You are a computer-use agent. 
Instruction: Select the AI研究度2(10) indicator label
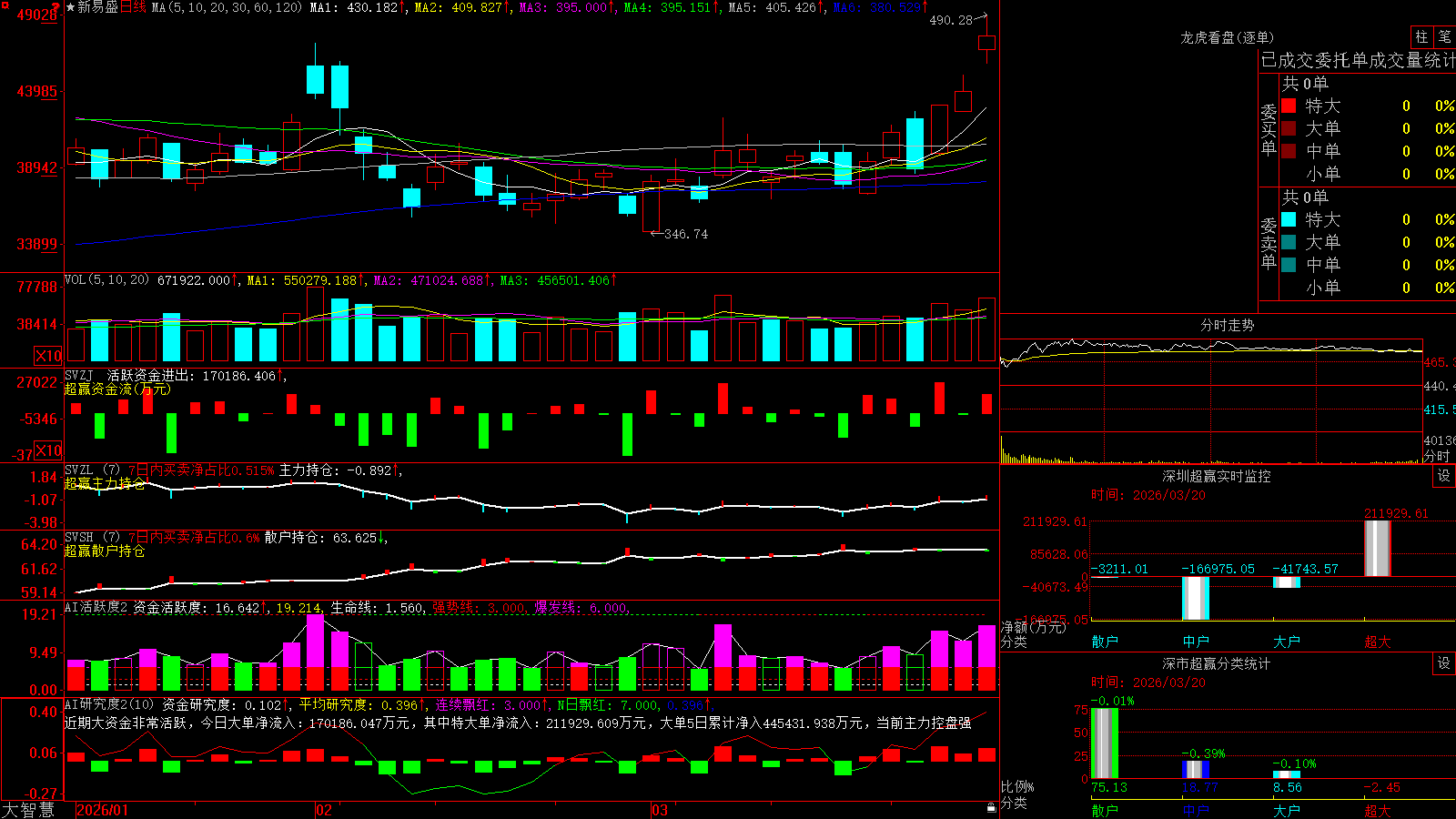(109, 705)
